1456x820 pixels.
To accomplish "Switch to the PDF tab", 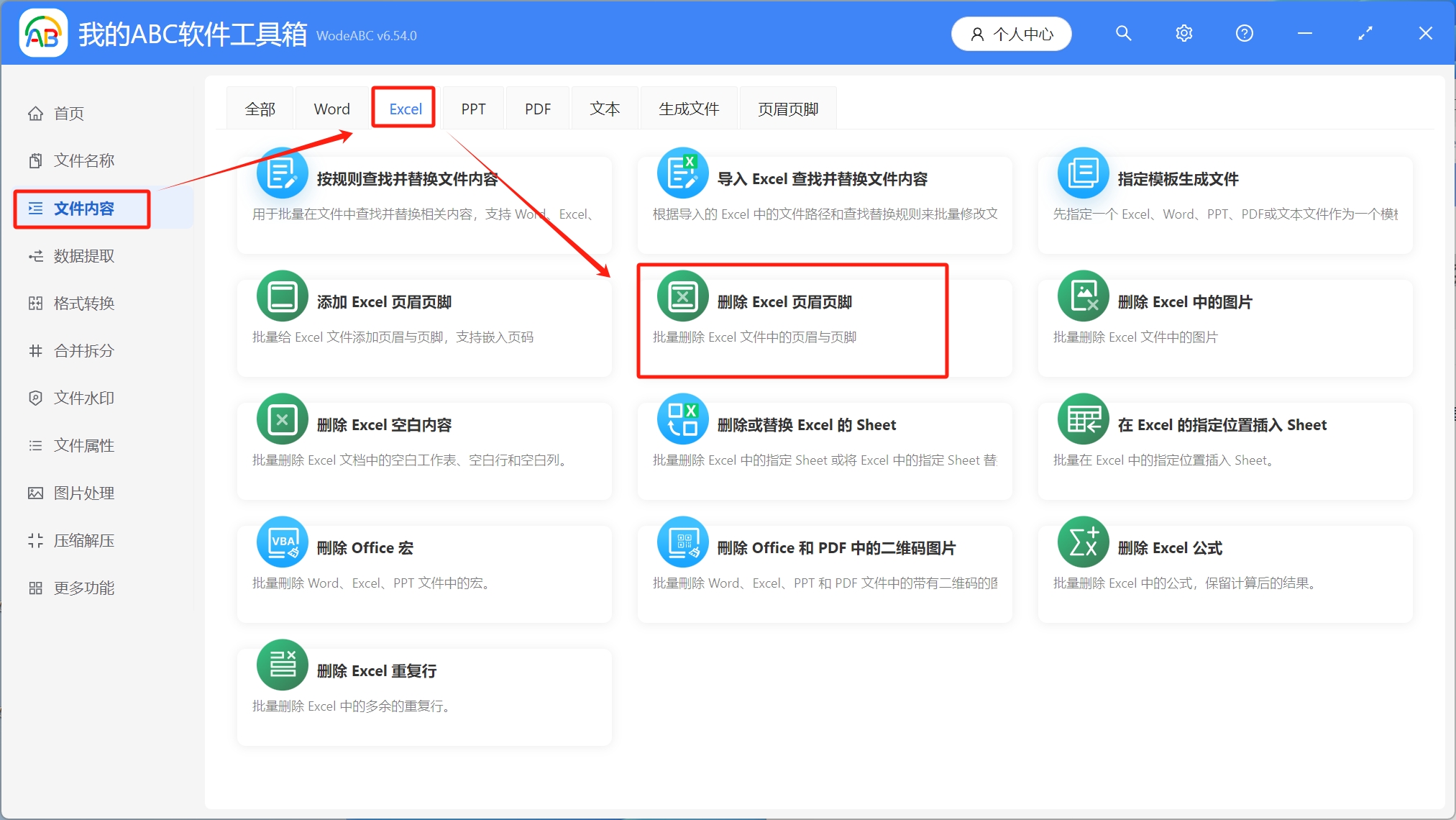I will [536, 108].
